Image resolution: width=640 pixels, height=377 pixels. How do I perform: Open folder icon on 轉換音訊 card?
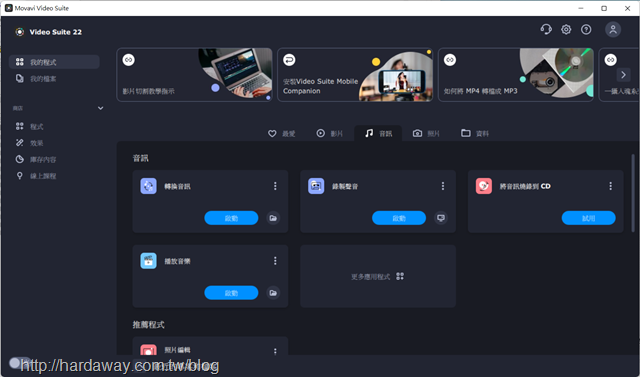pyautogui.click(x=273, y=218)
